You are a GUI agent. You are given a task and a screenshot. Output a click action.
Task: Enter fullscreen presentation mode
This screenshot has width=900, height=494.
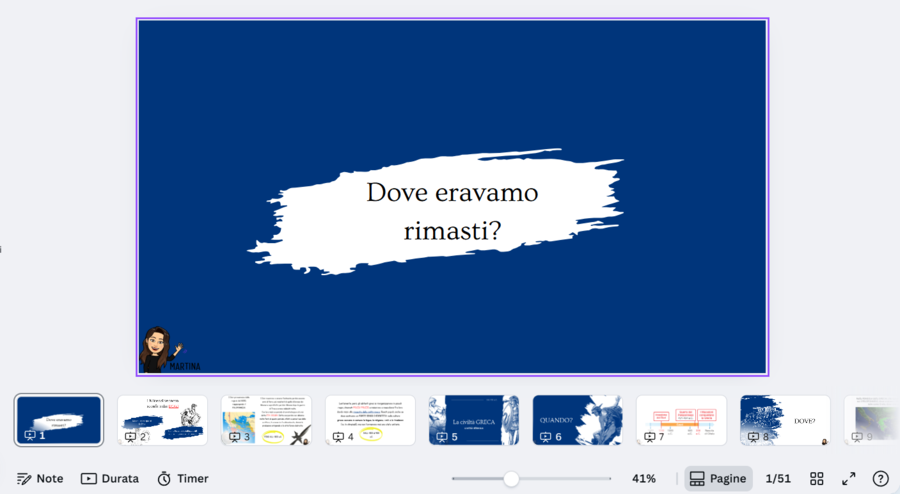849,479
